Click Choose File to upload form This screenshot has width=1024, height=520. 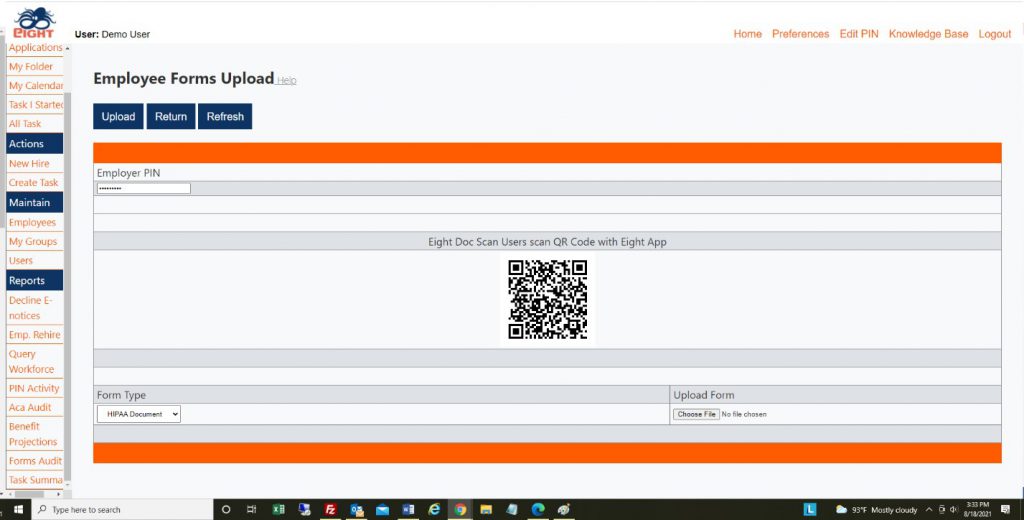coord(696,414)
